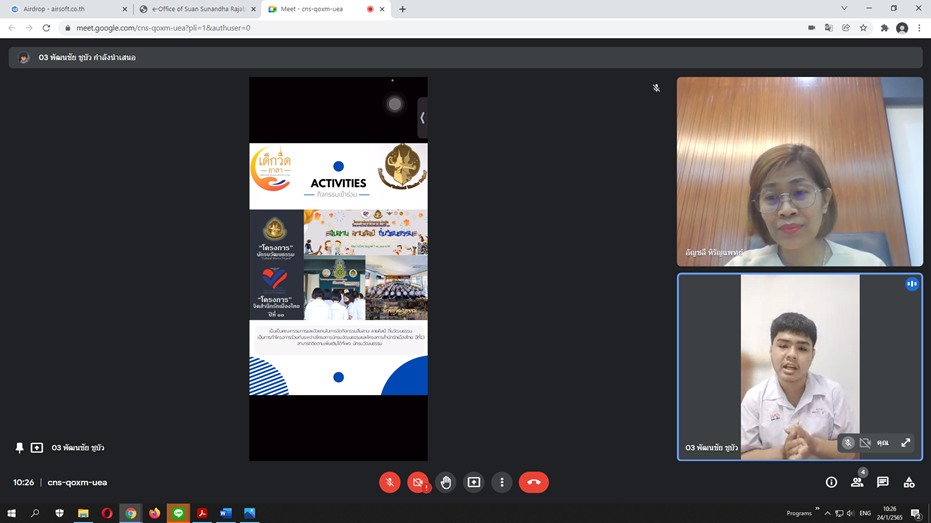
Task: Unpin the presentation using the pin icon
Action: 19,448
